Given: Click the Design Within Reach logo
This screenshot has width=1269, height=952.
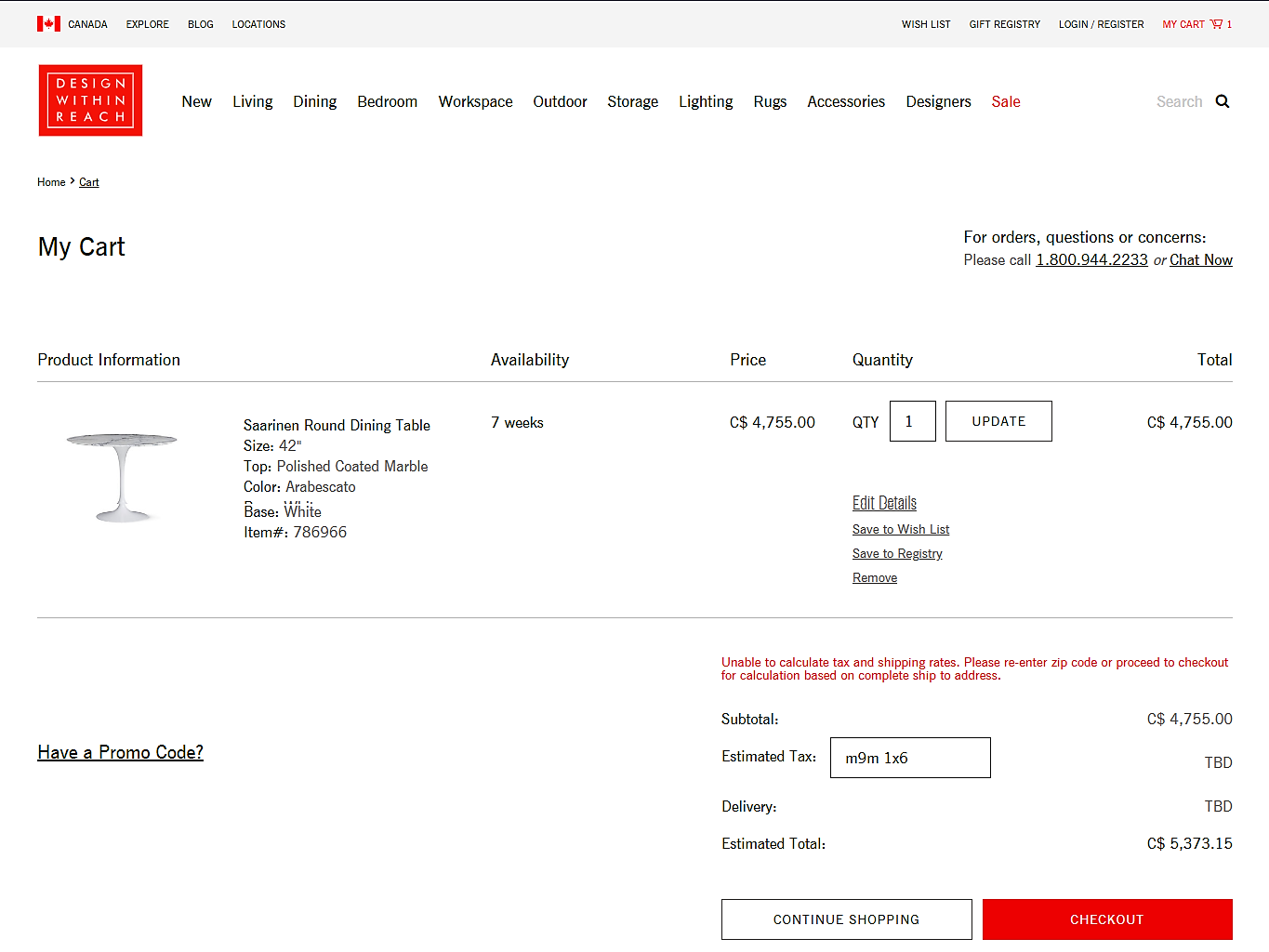Looking at the screenshot, I should click(x=90, y=100).
